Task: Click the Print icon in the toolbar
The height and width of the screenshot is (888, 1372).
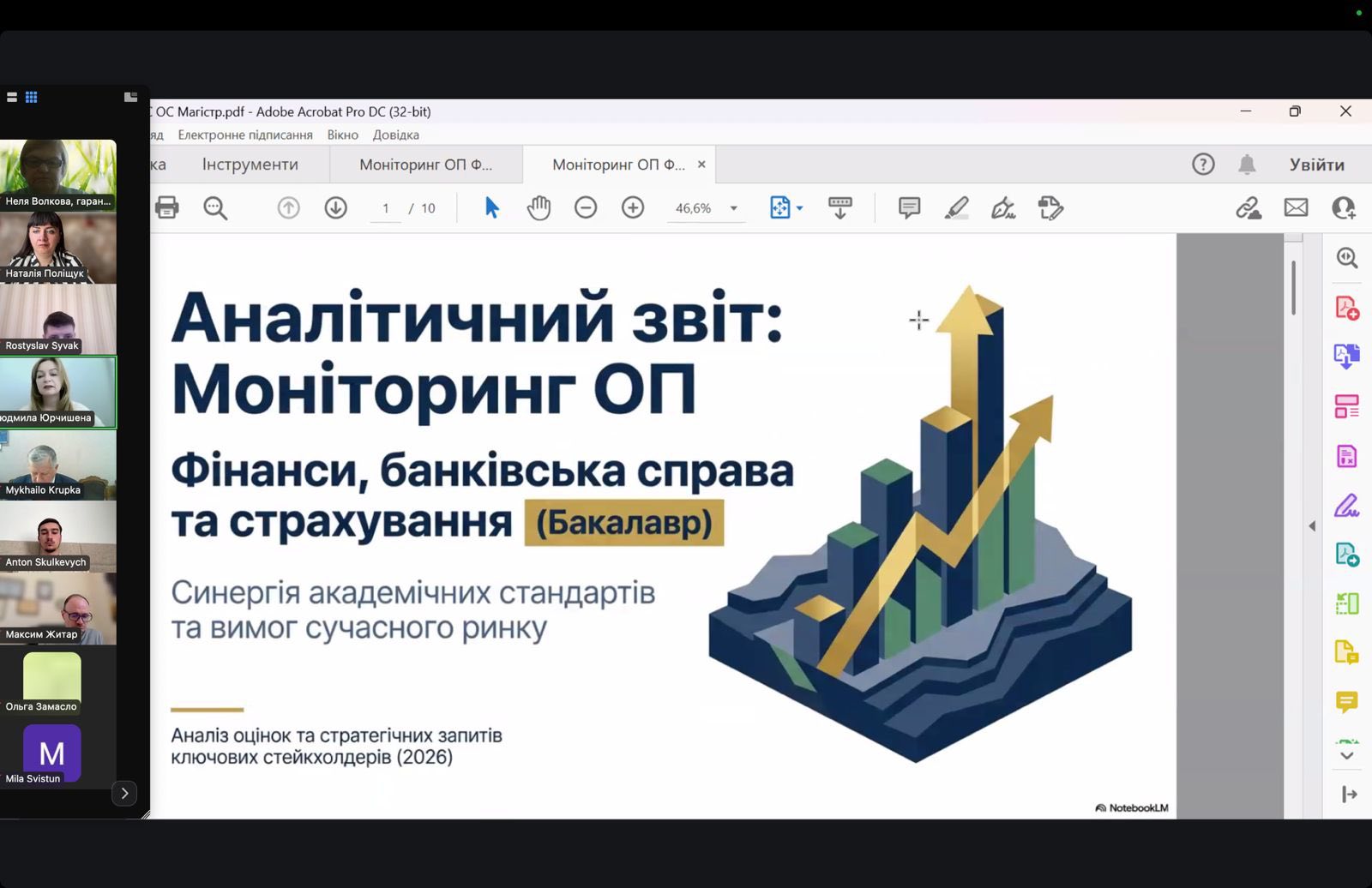Action: tap(167, 207)
